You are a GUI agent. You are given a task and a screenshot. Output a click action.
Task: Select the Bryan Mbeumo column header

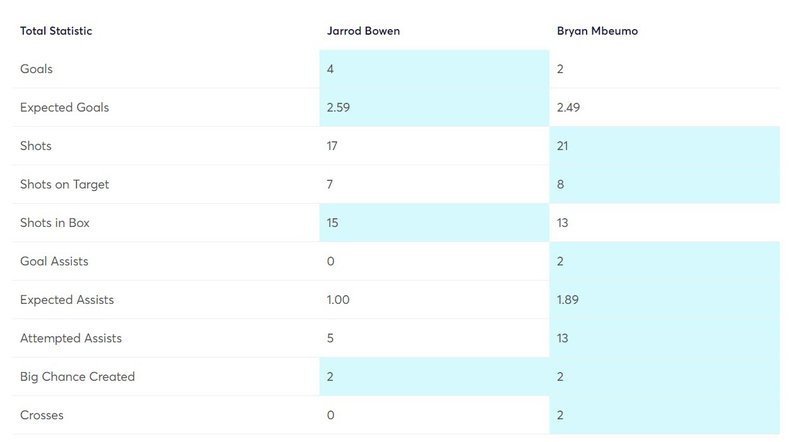(597, 31)
